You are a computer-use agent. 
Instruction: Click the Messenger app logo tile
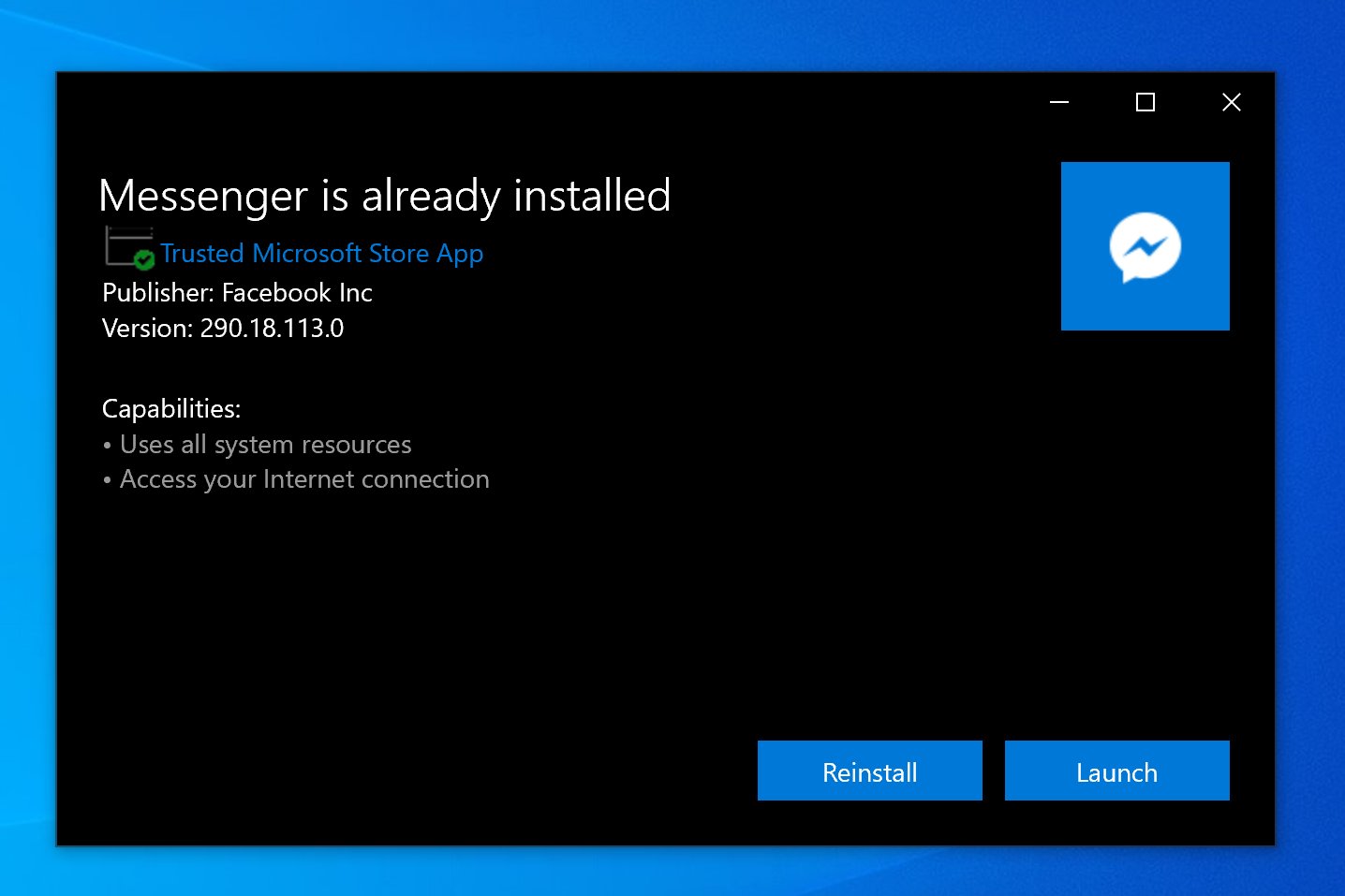pyautogui.click(x=1145, y=246)
